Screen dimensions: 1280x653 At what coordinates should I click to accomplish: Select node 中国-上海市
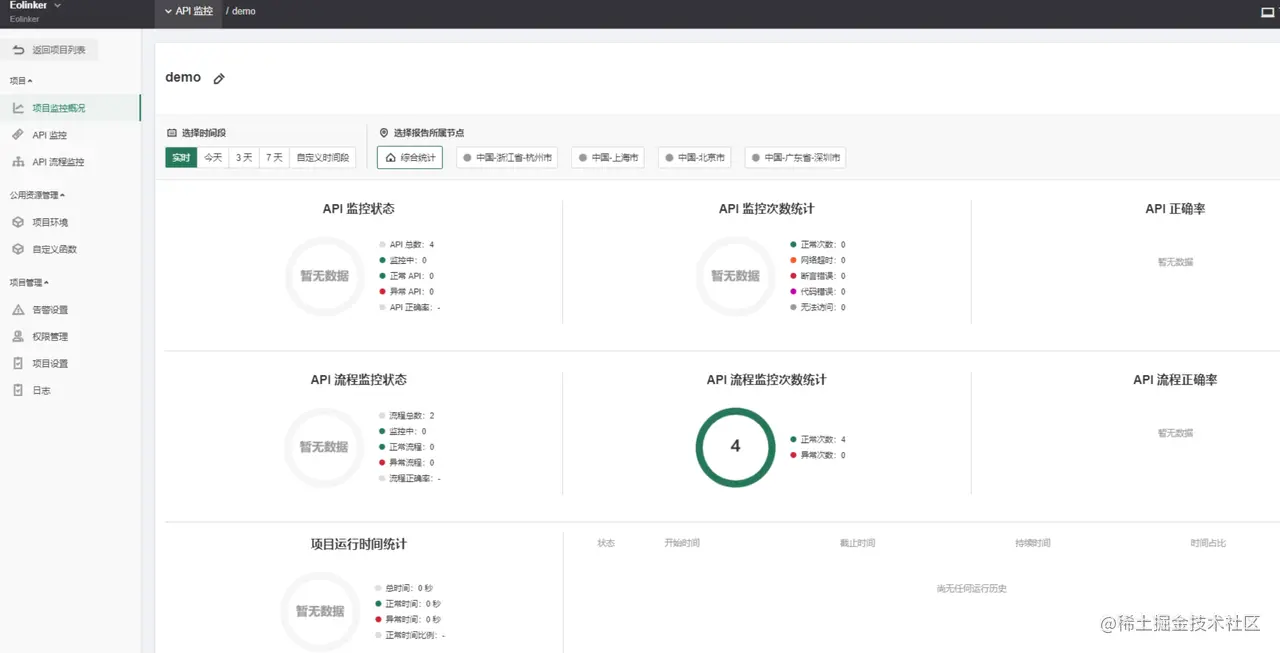point(608,158)
